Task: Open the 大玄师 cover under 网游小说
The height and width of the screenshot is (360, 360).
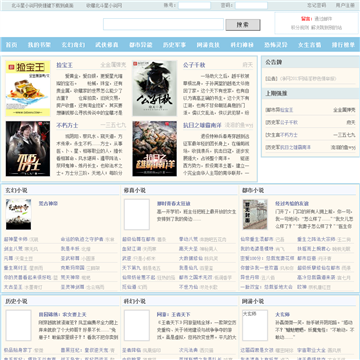Action: (255, 325)
